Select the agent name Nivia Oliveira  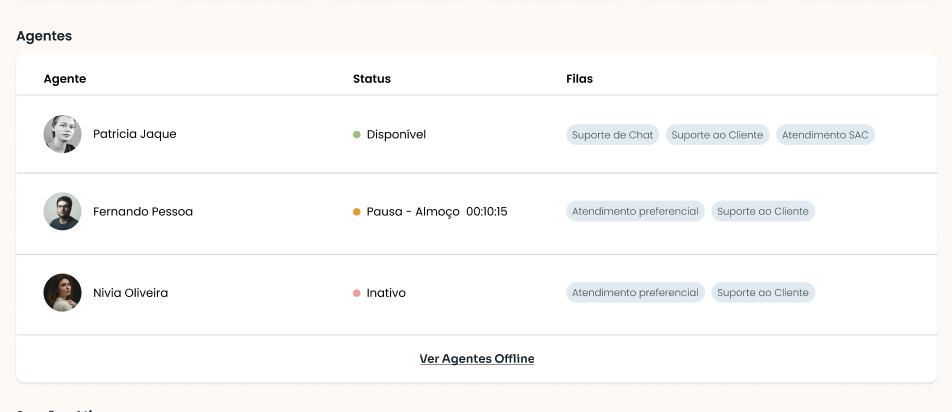point(131,293)
